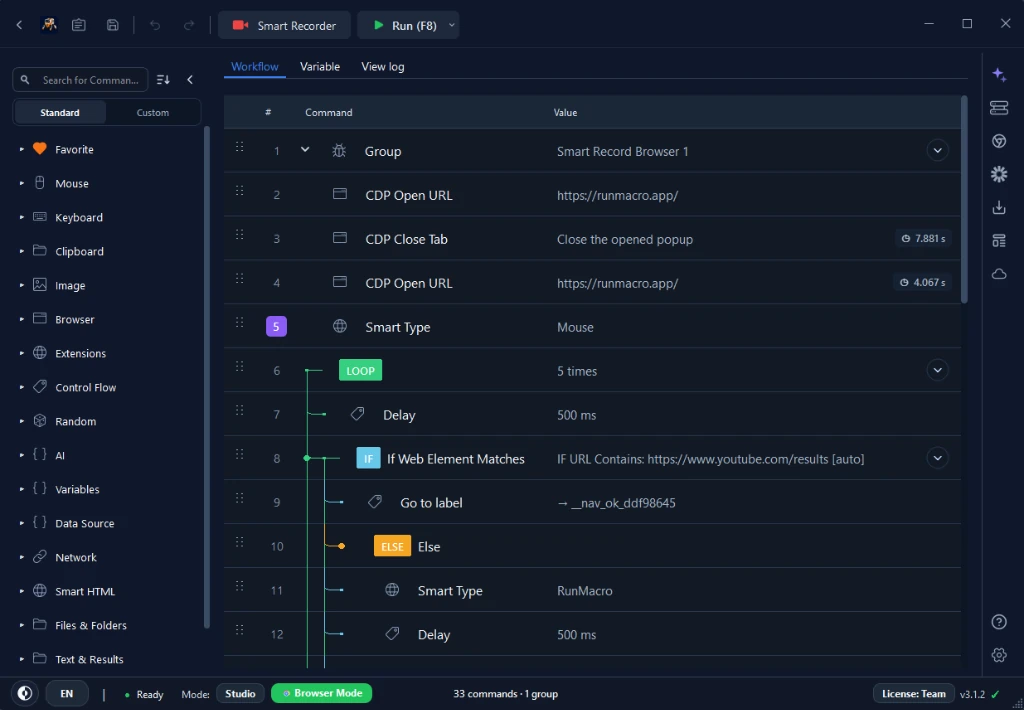Viewport: 1024px width, 710px height.
Task: Click the Variables braces icon in the sidebar
Action: 40,489
